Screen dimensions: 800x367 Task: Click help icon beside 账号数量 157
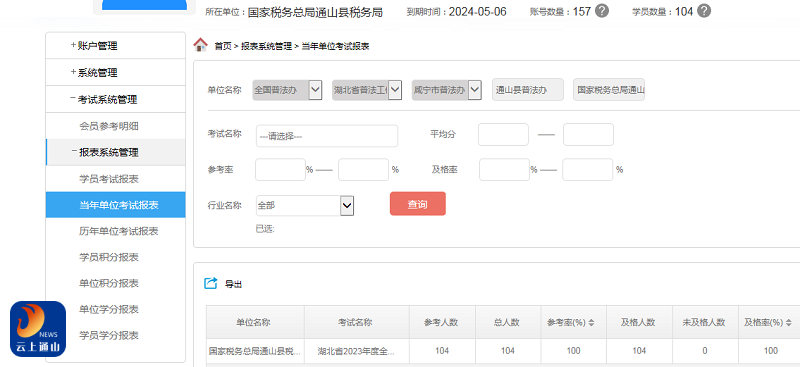click(x=602, y=11)
